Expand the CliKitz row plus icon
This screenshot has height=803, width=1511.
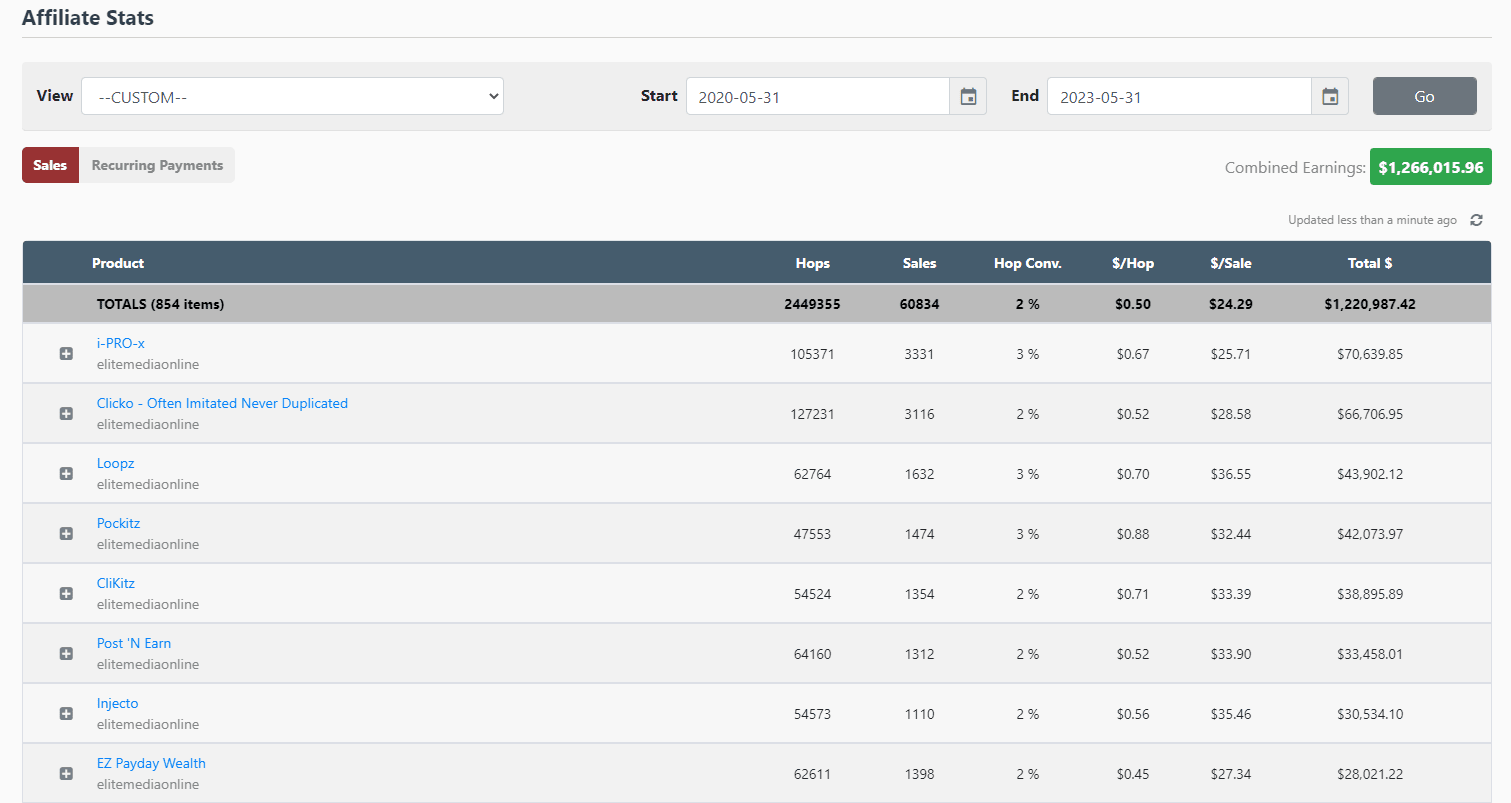point(66,594)
